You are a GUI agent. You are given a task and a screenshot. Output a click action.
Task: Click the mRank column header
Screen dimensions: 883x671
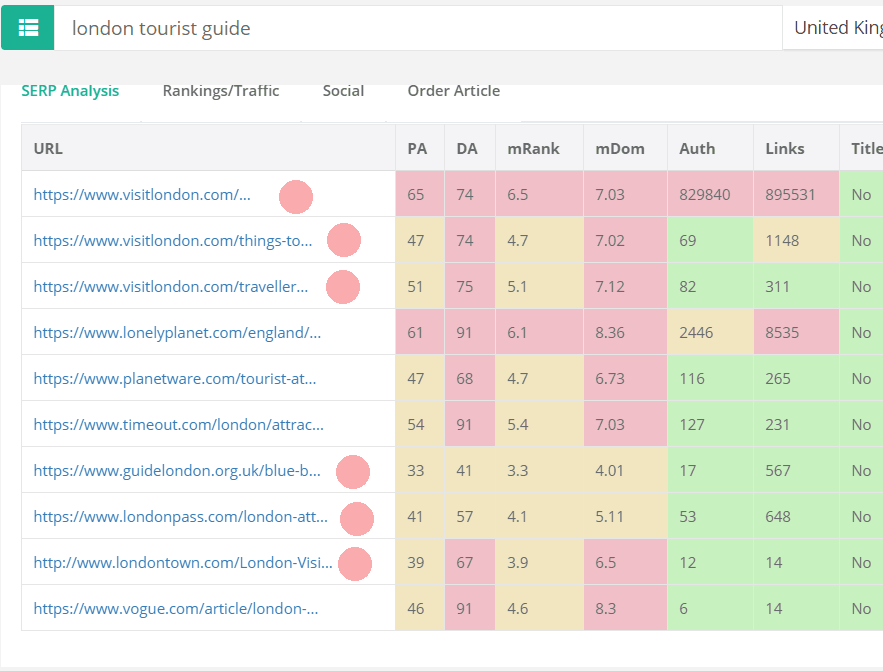click(x=533, y=148)
